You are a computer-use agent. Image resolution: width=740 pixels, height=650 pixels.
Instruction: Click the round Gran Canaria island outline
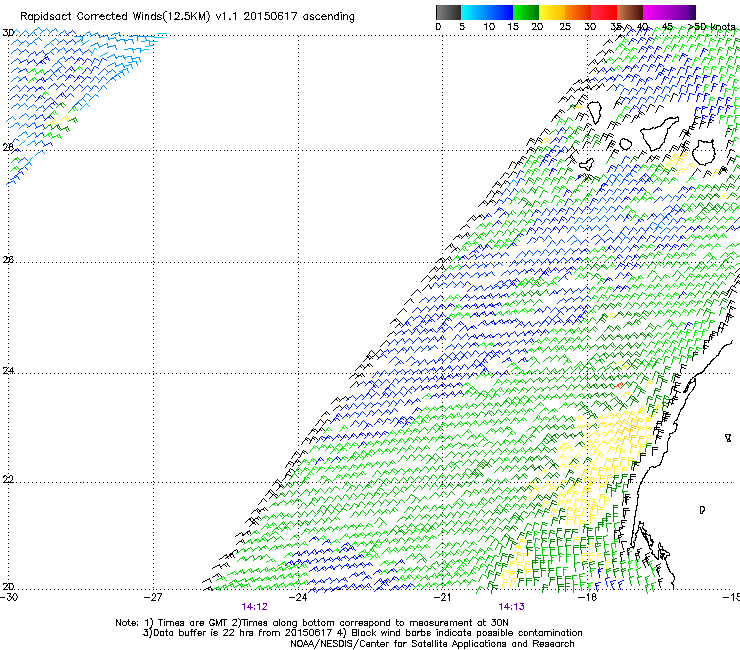tap(704, 152)
